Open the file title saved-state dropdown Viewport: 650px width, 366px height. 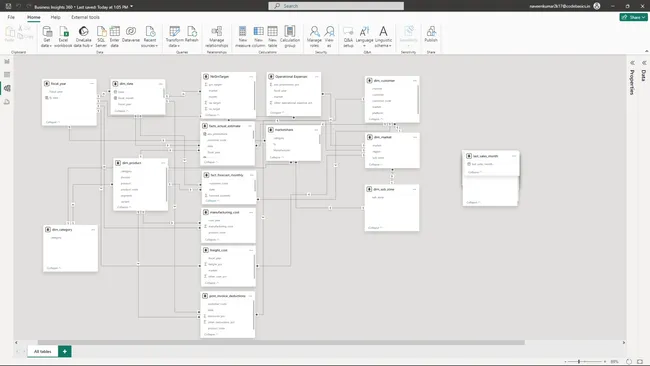tap(131, 6)
